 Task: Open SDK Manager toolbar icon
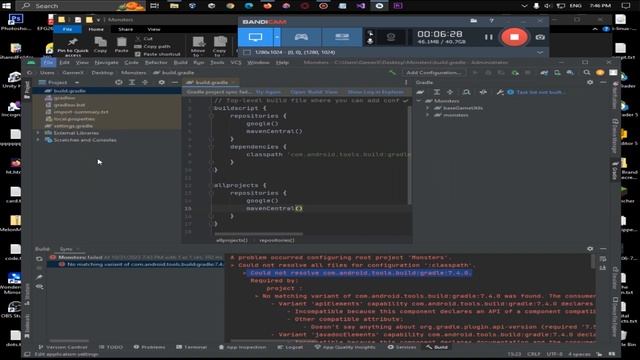click(570, 73)
